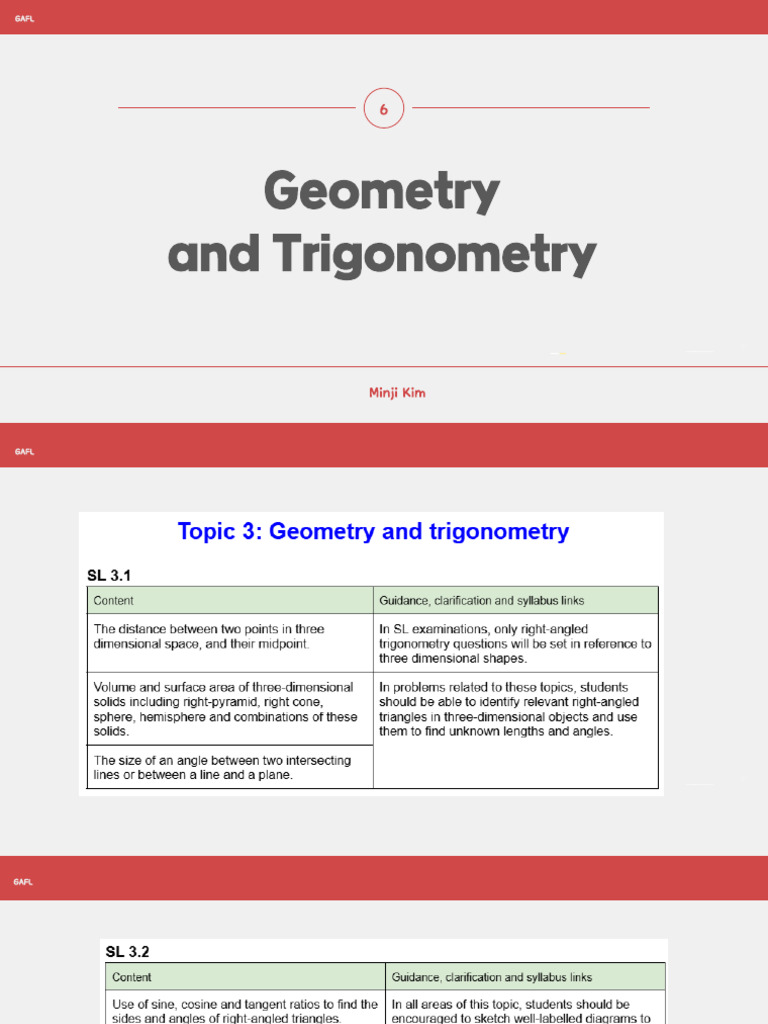Screen dimensions: 768x1024
Task: Click the GAFL logo above the SL 3.2 slide
Action: tap(23, 882)
